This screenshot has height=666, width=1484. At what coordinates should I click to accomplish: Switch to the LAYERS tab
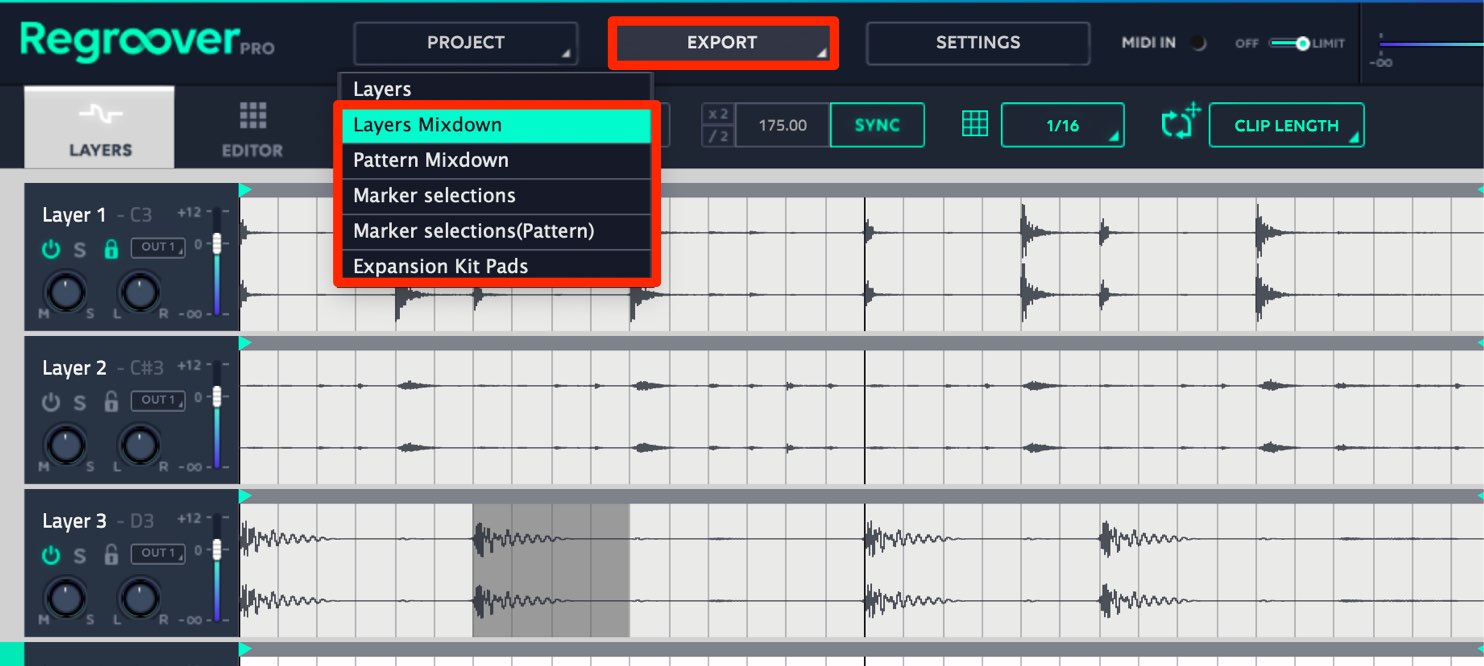(x=99, y=128)
